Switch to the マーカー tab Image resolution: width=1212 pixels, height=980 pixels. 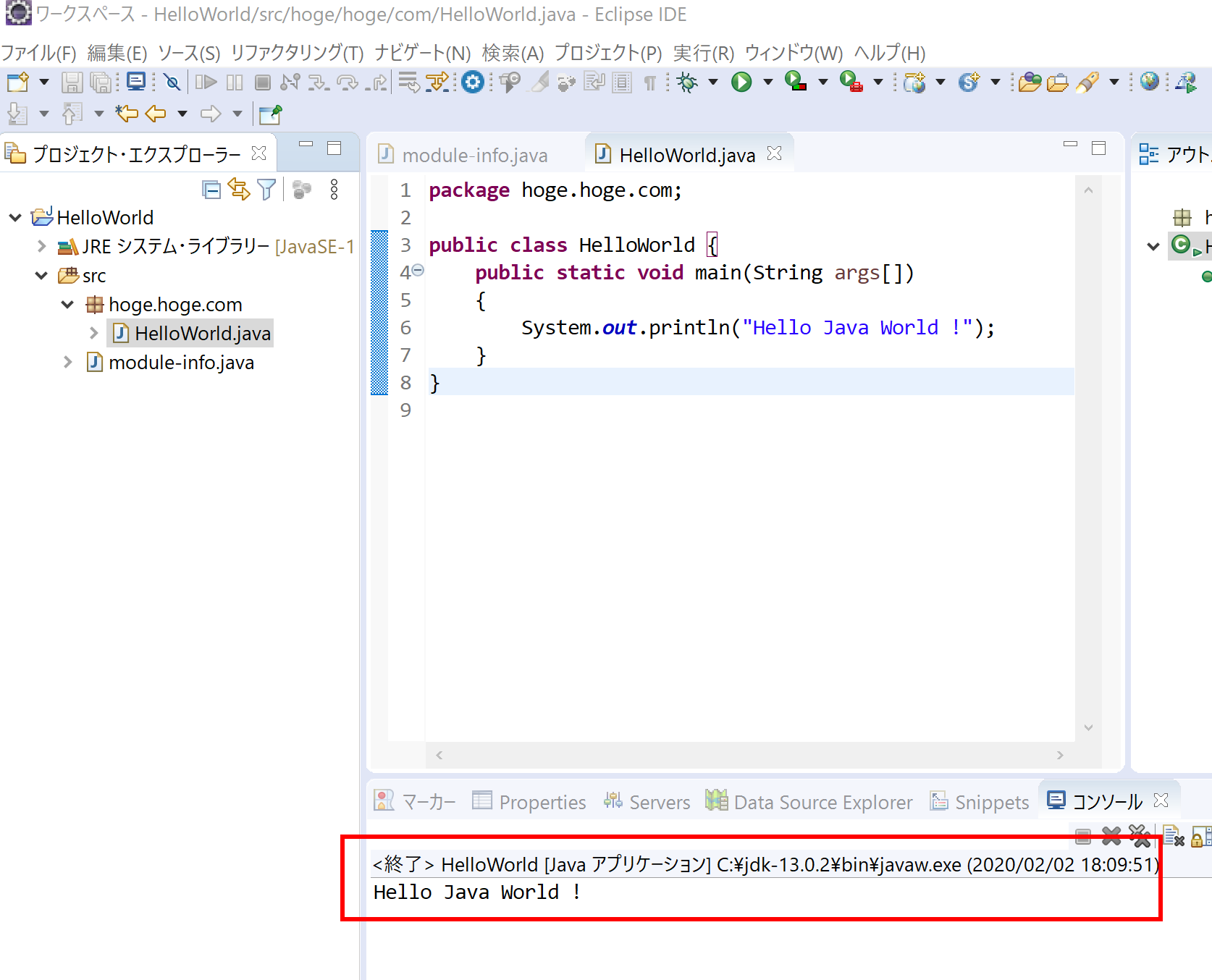click(415, 801)
